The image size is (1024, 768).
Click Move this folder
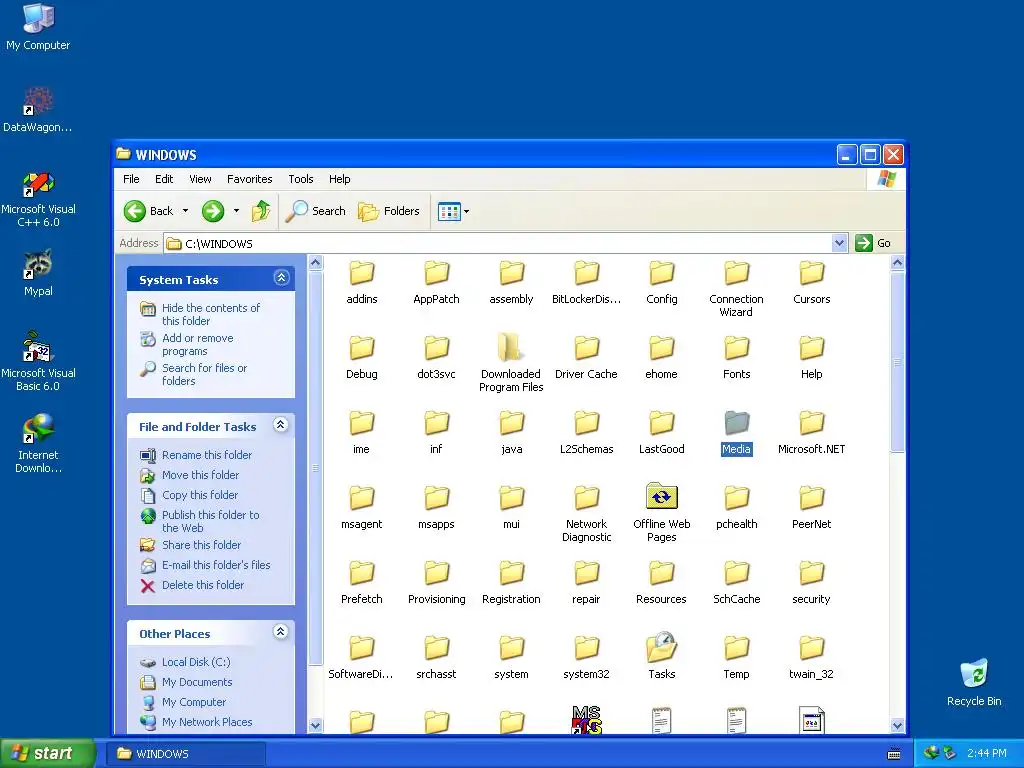click(200, 475)
